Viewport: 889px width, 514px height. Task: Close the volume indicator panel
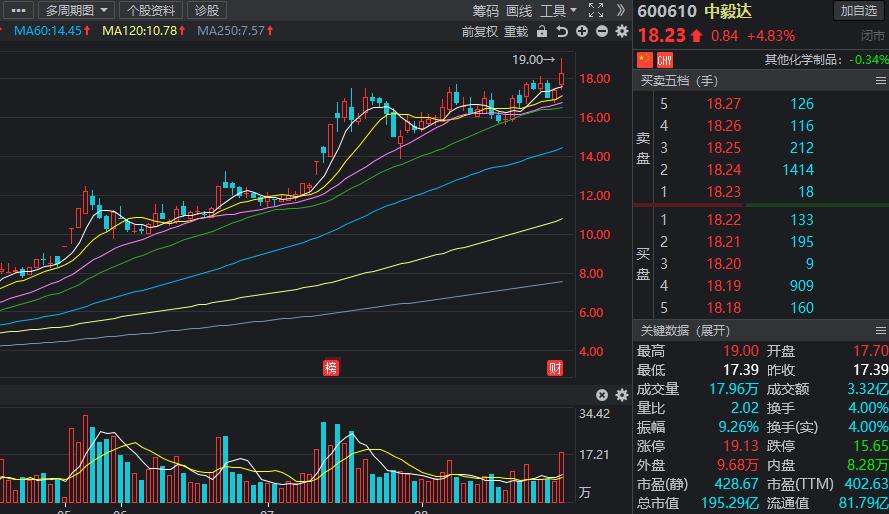(x=602, y=395)
